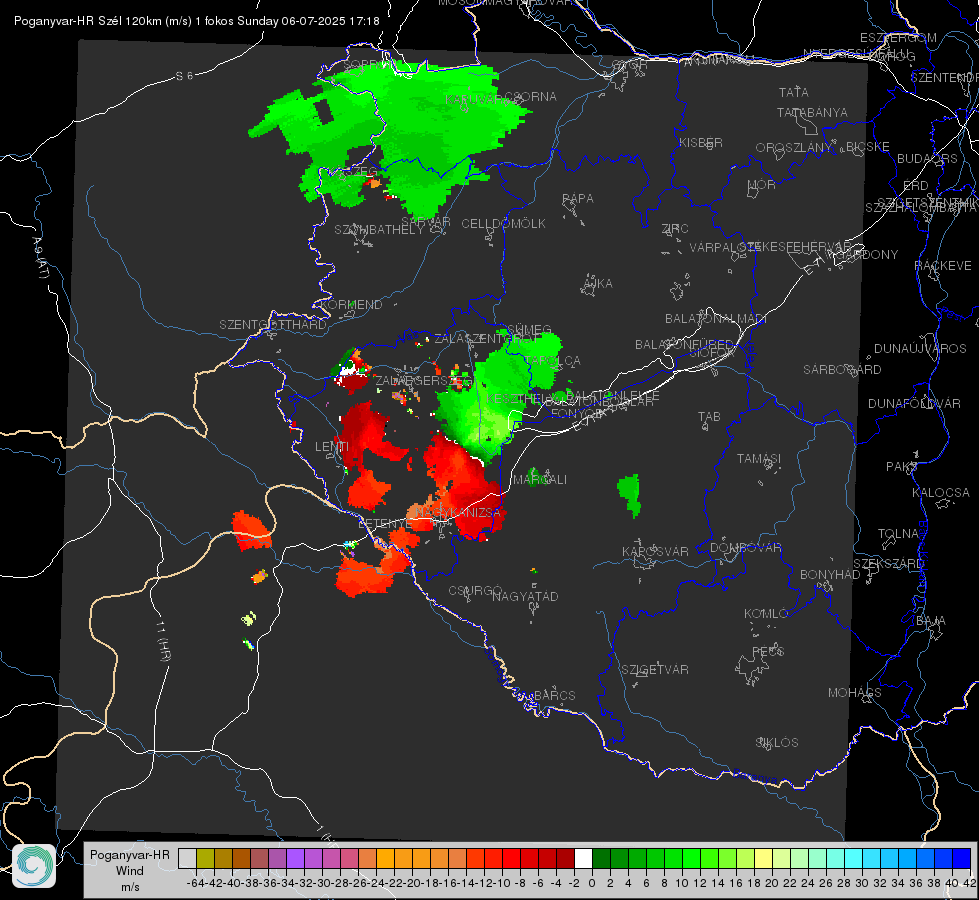Click the KALOCSA label
This screenshot has width=979, height=900.
[940, 492]
